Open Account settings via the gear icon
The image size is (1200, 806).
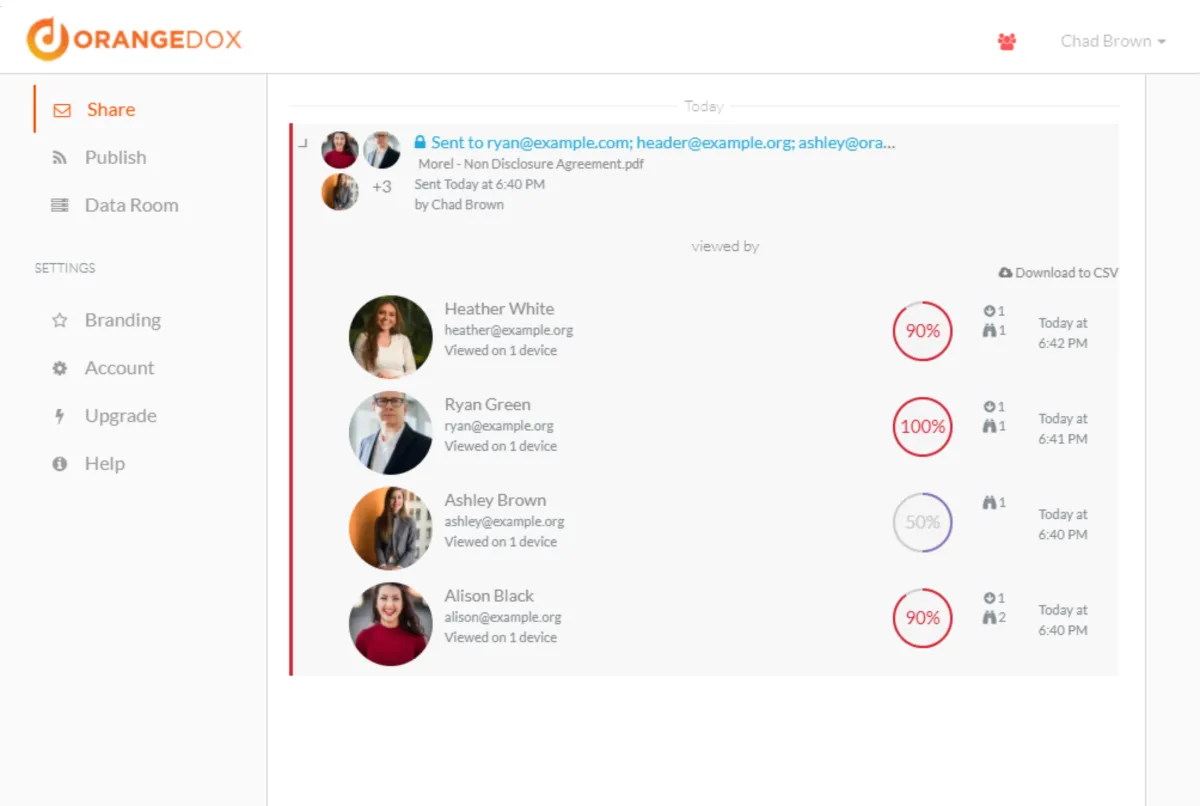60,367
